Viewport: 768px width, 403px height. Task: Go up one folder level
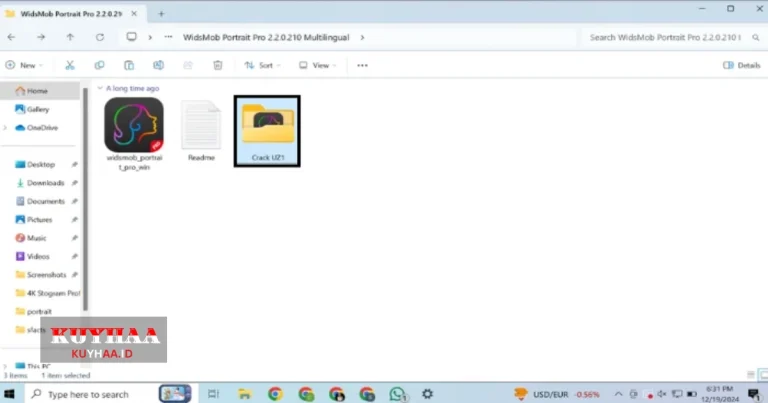click(x=70, y=37)
